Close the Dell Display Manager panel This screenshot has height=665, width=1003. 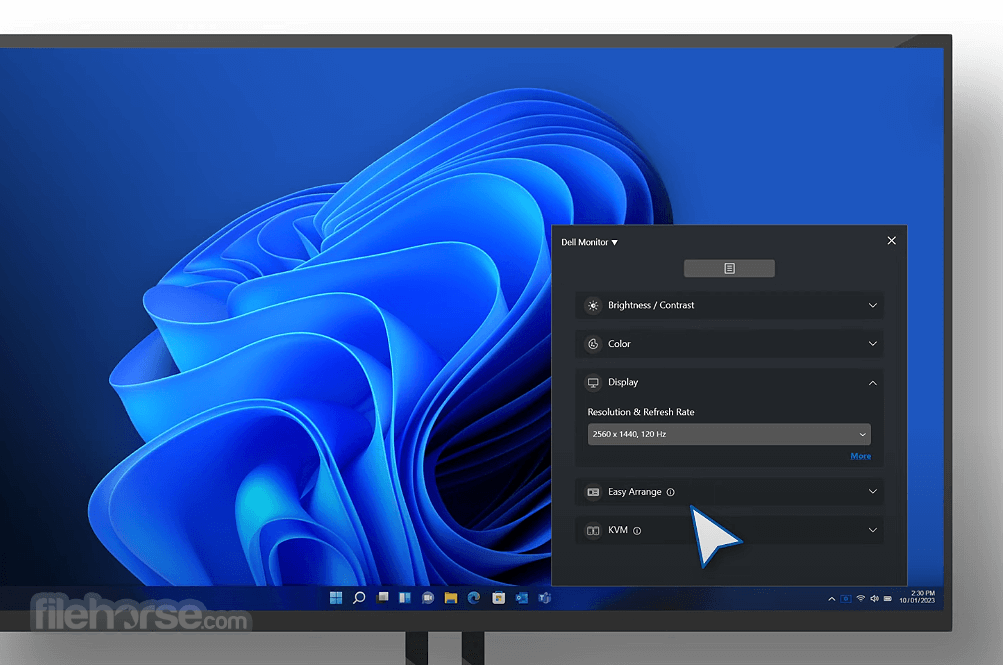pos(892,240)
